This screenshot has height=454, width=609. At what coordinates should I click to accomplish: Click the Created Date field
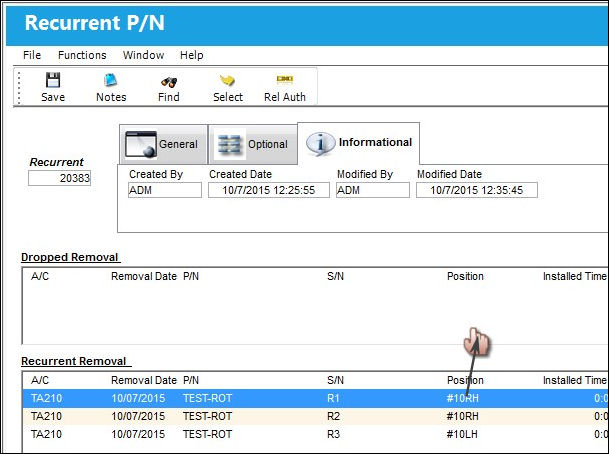click(x=269, y=190)
